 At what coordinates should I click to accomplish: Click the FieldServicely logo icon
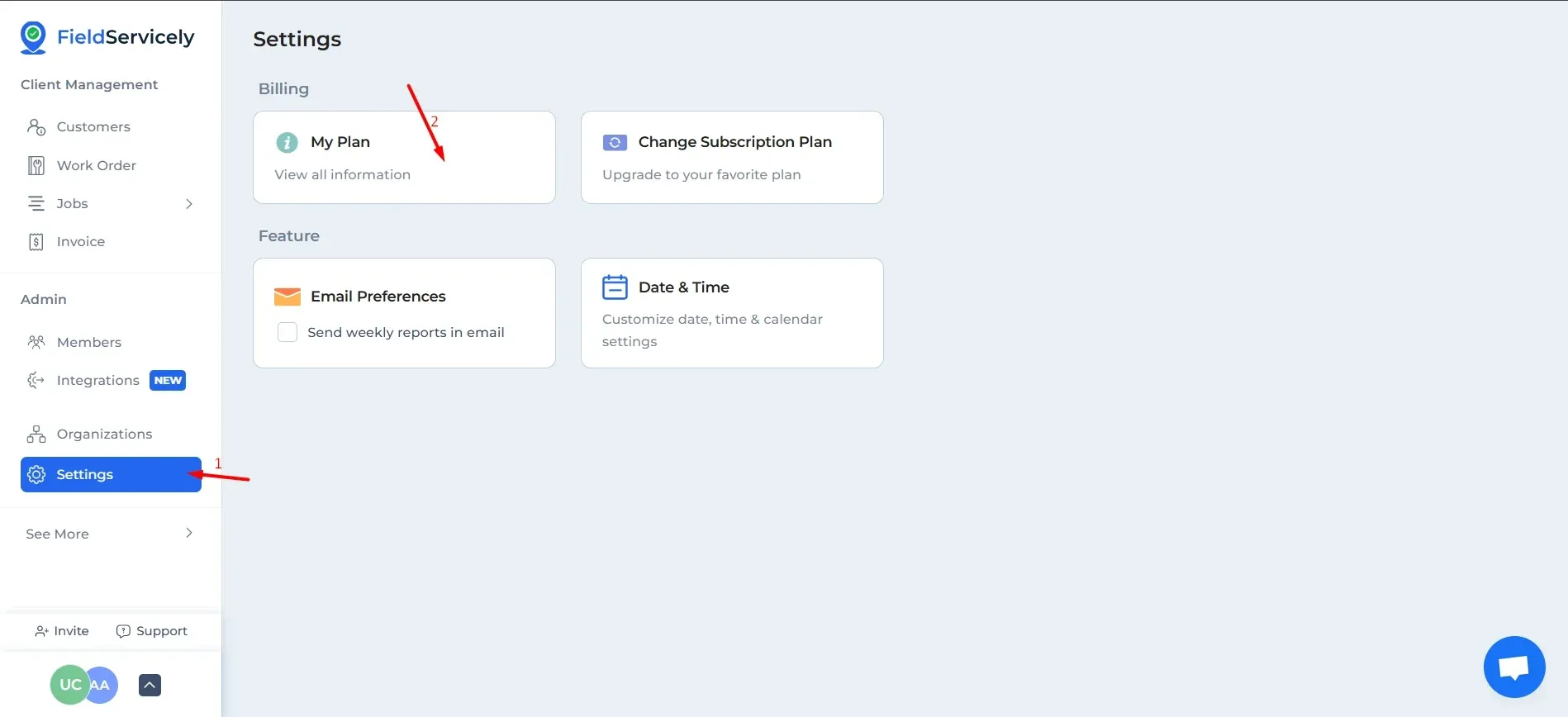coord(33,37)
